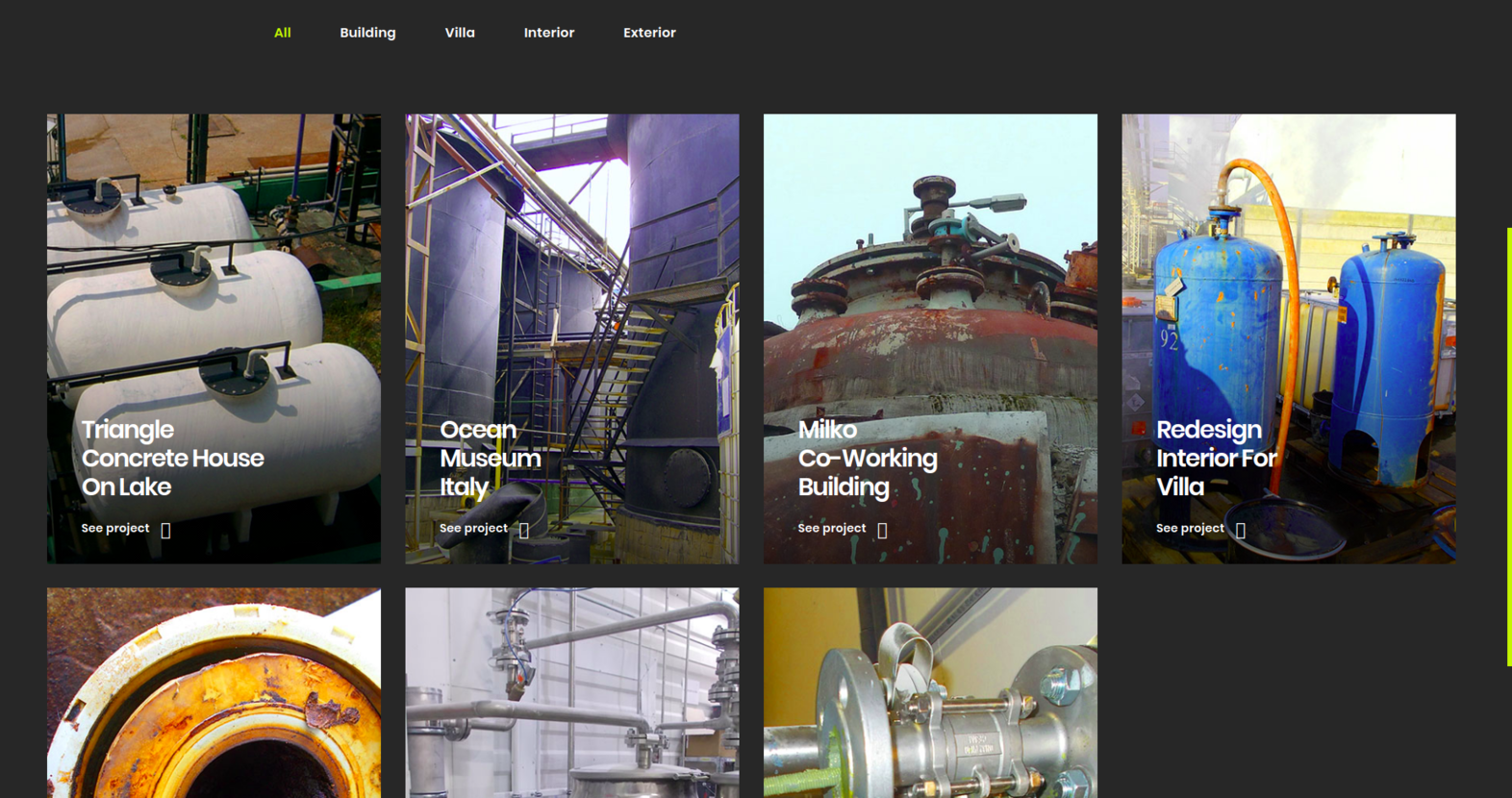Open the steel valve flange thumbnail

(930, 693)
